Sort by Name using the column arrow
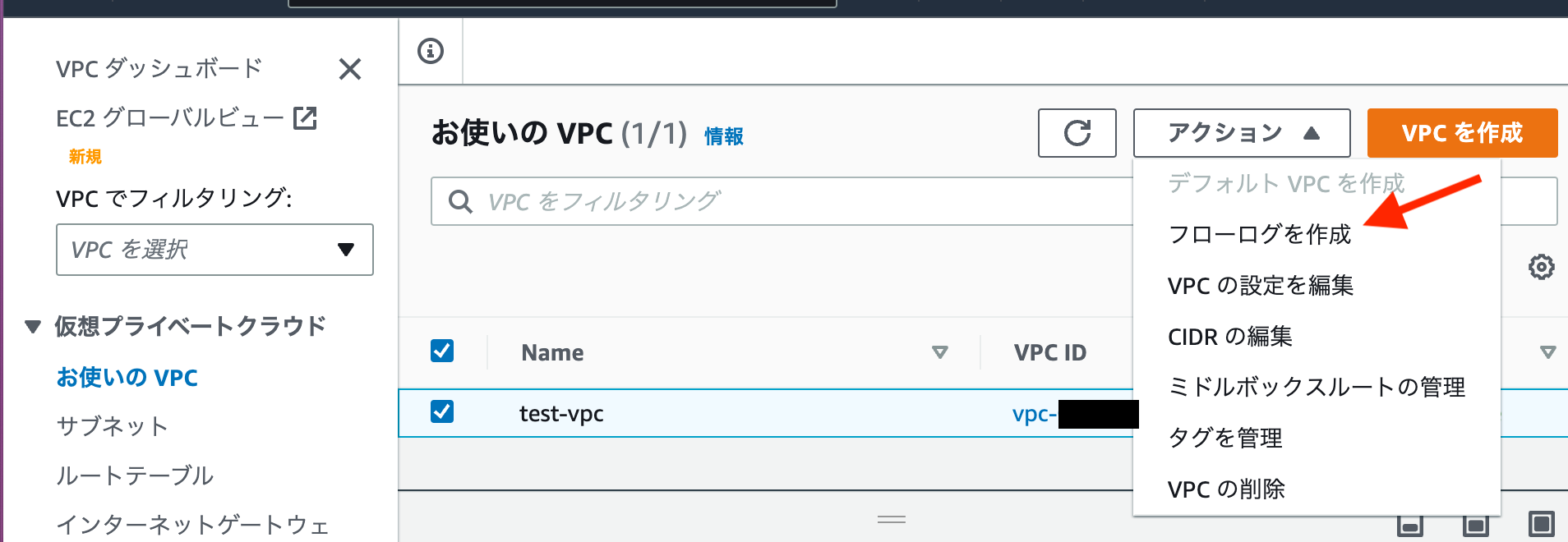 939,352
